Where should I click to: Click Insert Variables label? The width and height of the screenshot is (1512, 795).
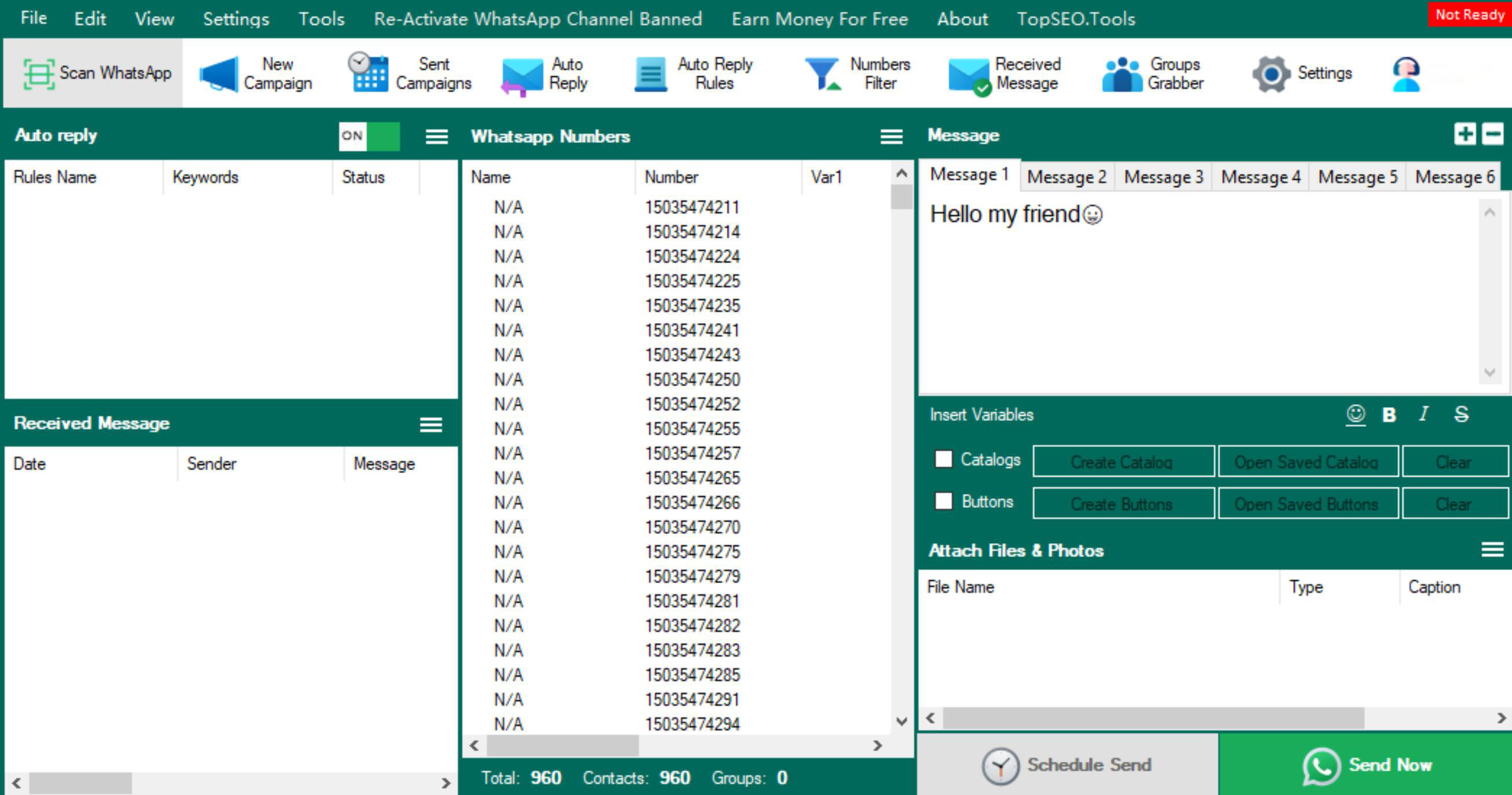pyautogui.click(x=981, y=415)
